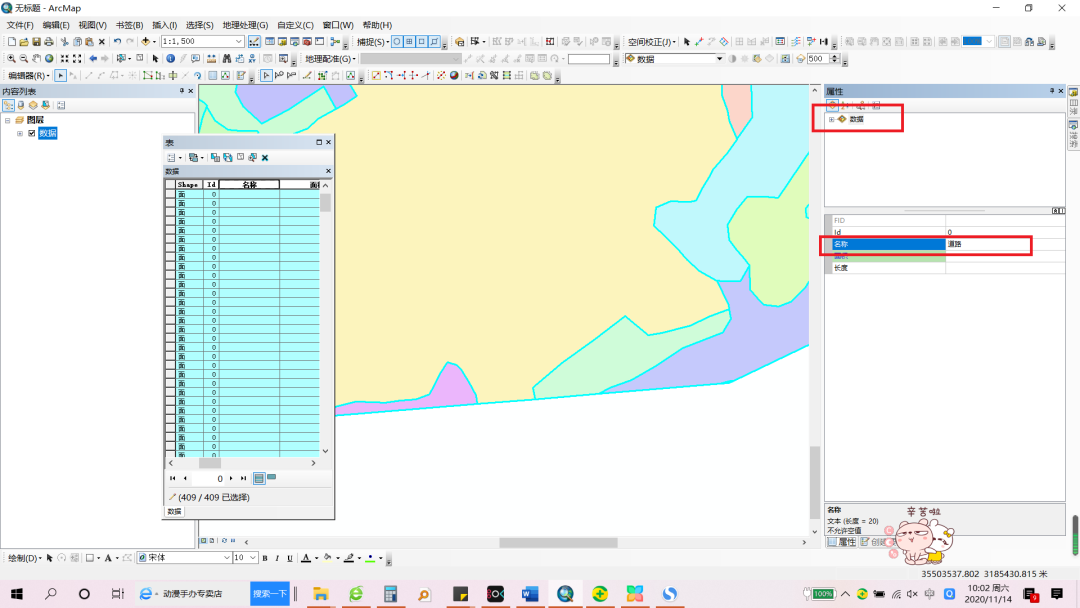This screenshot has width=1080, height=608.
Task: Show all records view in table
Action: pos(259,478)
